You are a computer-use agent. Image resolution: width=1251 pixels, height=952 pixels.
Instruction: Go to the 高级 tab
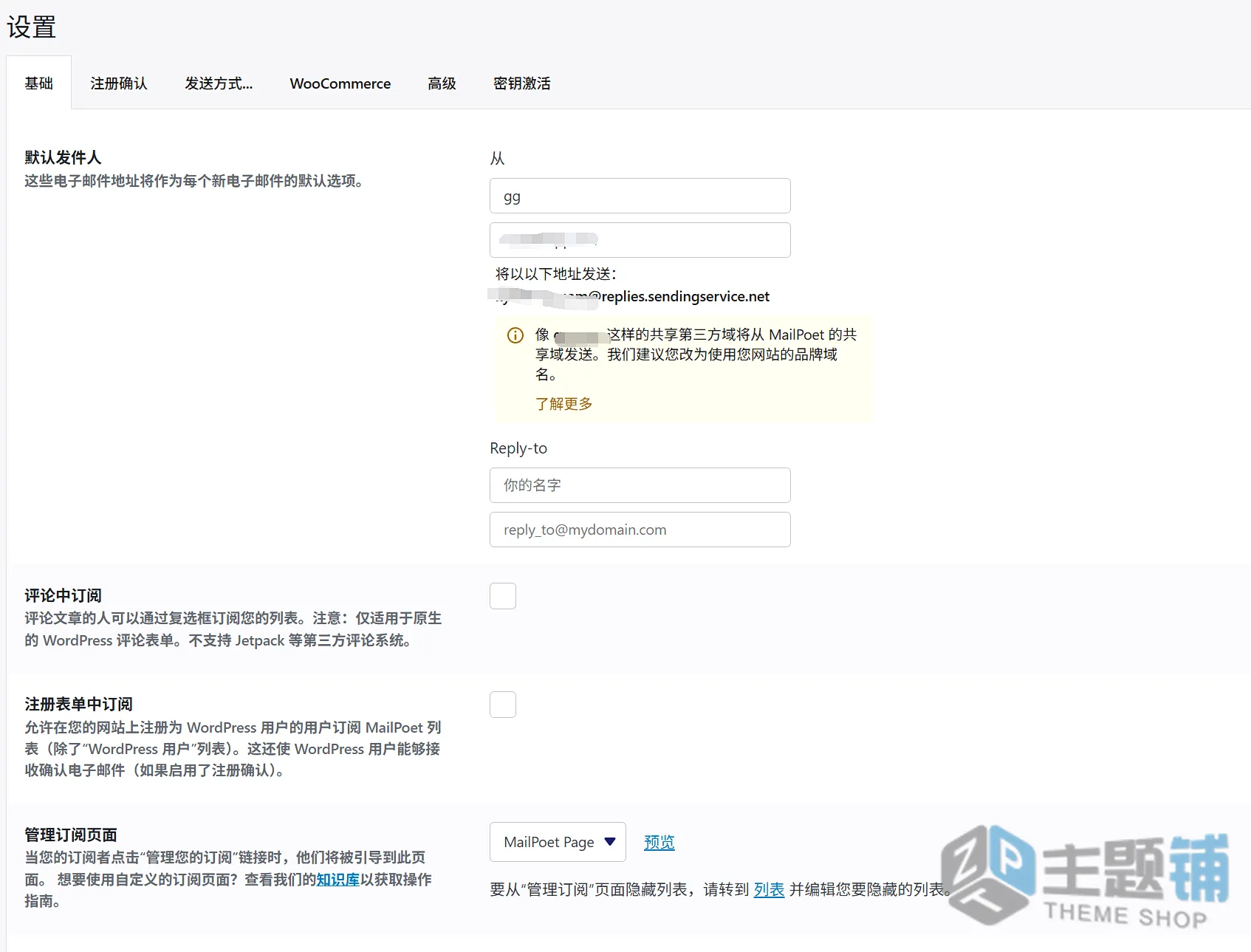(x=442, y=83)
